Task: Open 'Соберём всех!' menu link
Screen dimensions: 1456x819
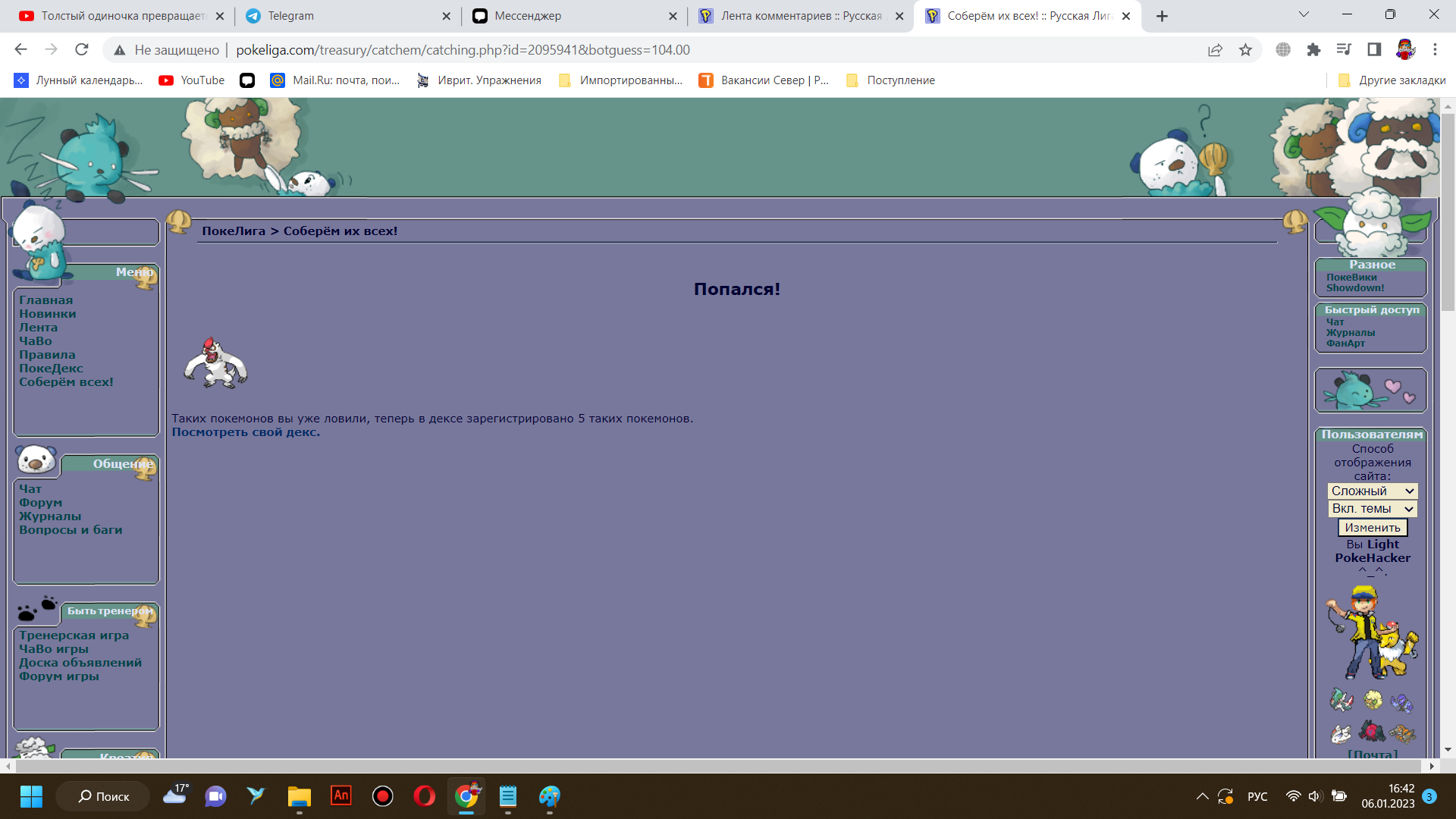Action: 66,382
